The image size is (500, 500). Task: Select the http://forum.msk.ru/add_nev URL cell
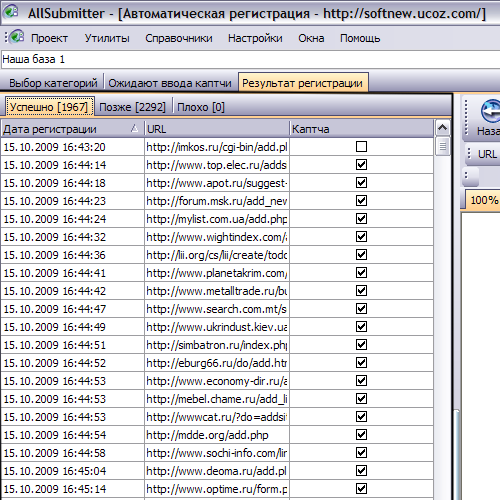click(217, 201)
